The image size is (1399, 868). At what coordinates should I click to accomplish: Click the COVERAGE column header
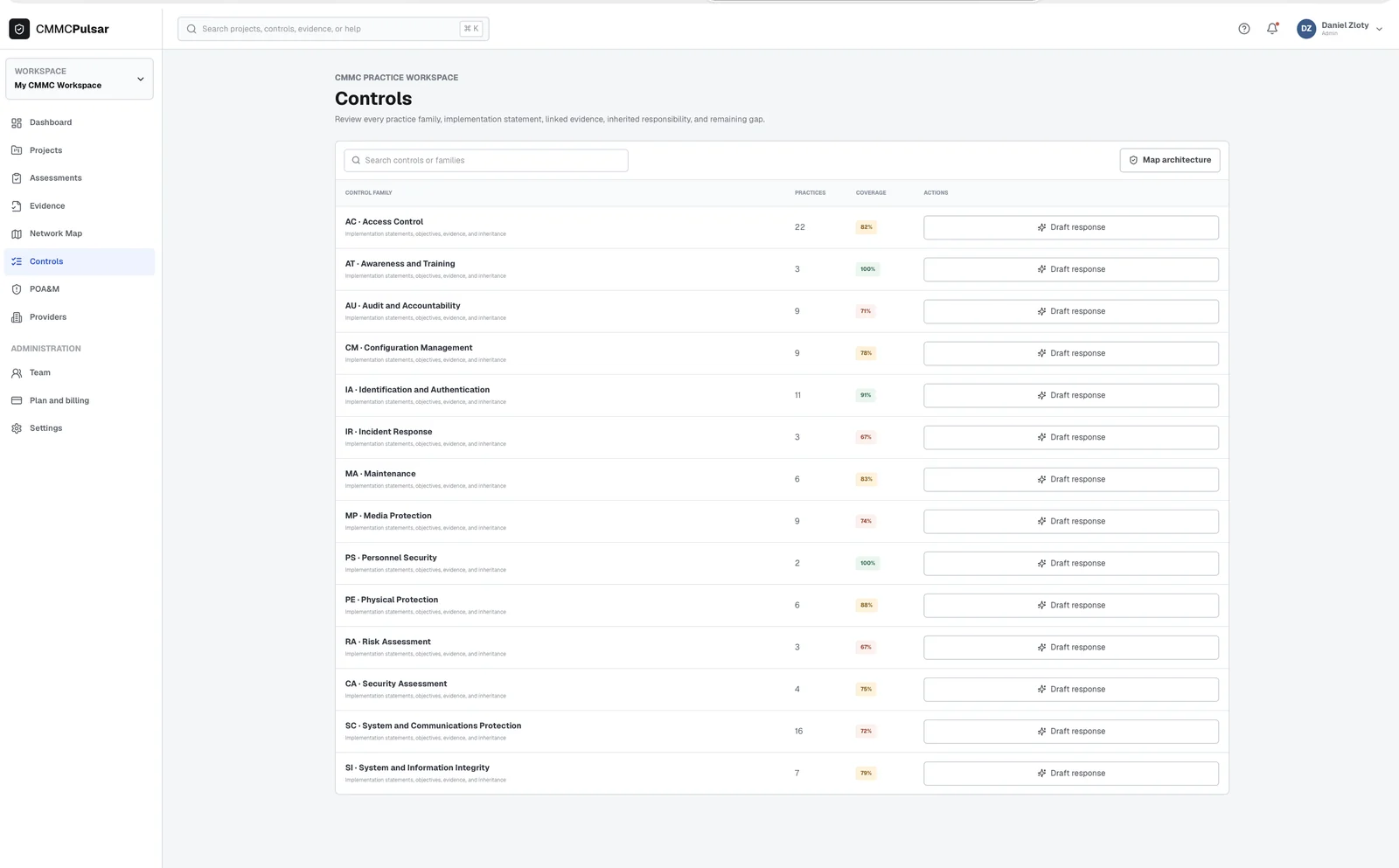871,192
